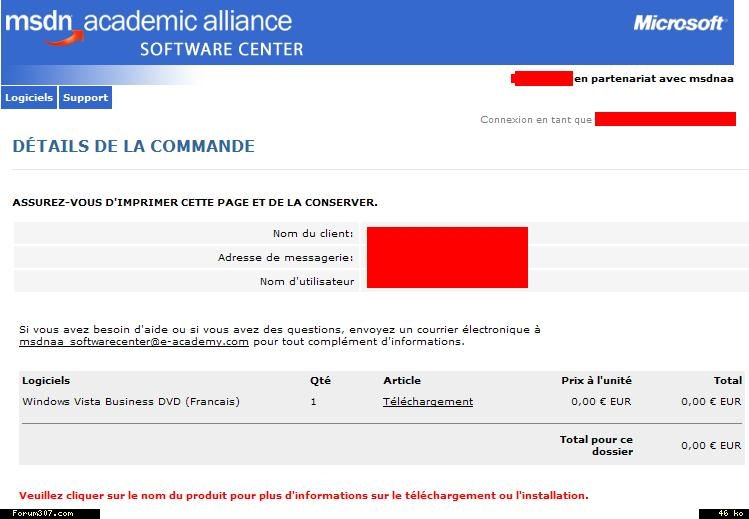Click the Nom d'utilisateur label
Screen dimensions: 749x519
(x=307, y=282)
